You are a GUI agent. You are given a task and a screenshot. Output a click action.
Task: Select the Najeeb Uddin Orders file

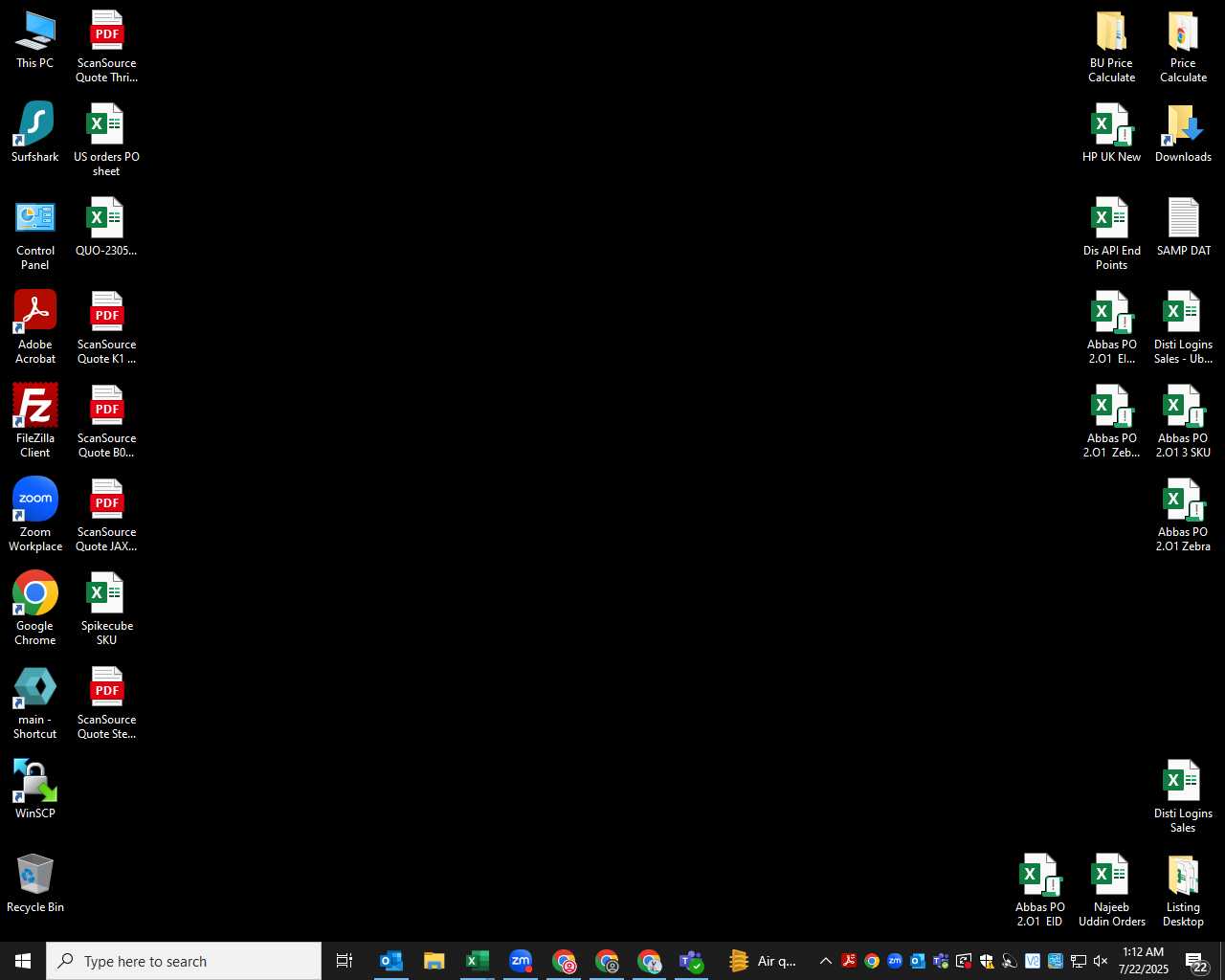point(1111,891)
